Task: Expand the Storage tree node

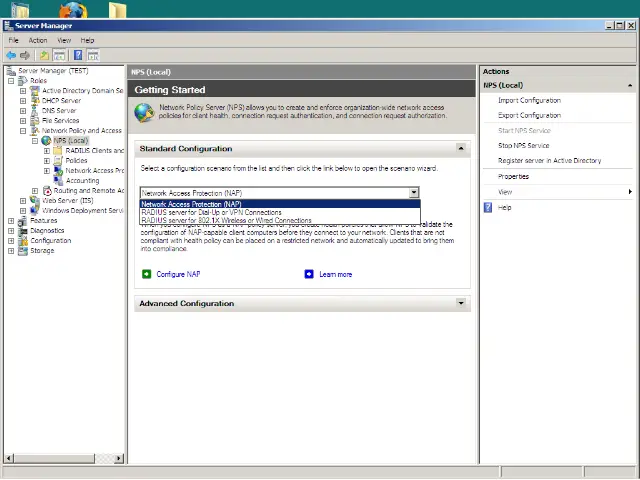Action: (11, 251)
